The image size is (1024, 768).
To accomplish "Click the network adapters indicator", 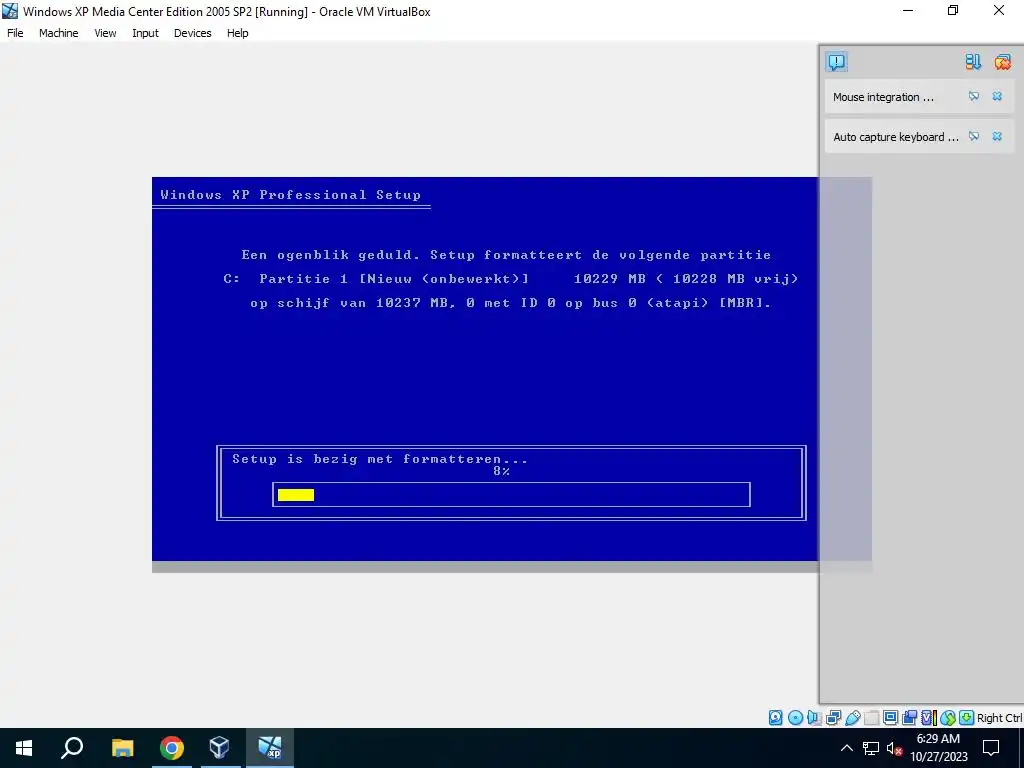I will pyautogui.click(x=833, y=718).
